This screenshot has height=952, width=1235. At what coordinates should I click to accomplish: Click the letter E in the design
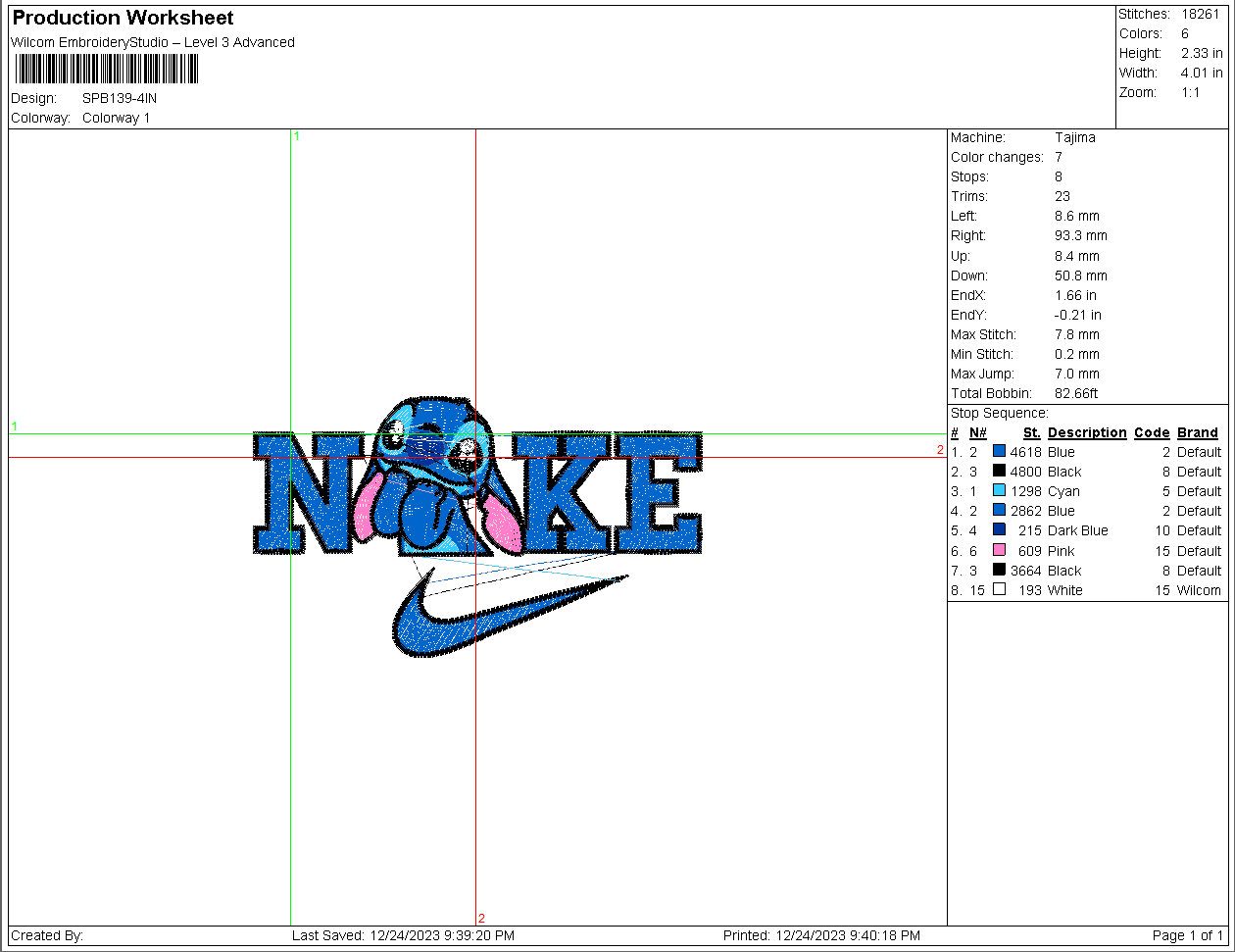pyautogui.click(x=655, y=495)
